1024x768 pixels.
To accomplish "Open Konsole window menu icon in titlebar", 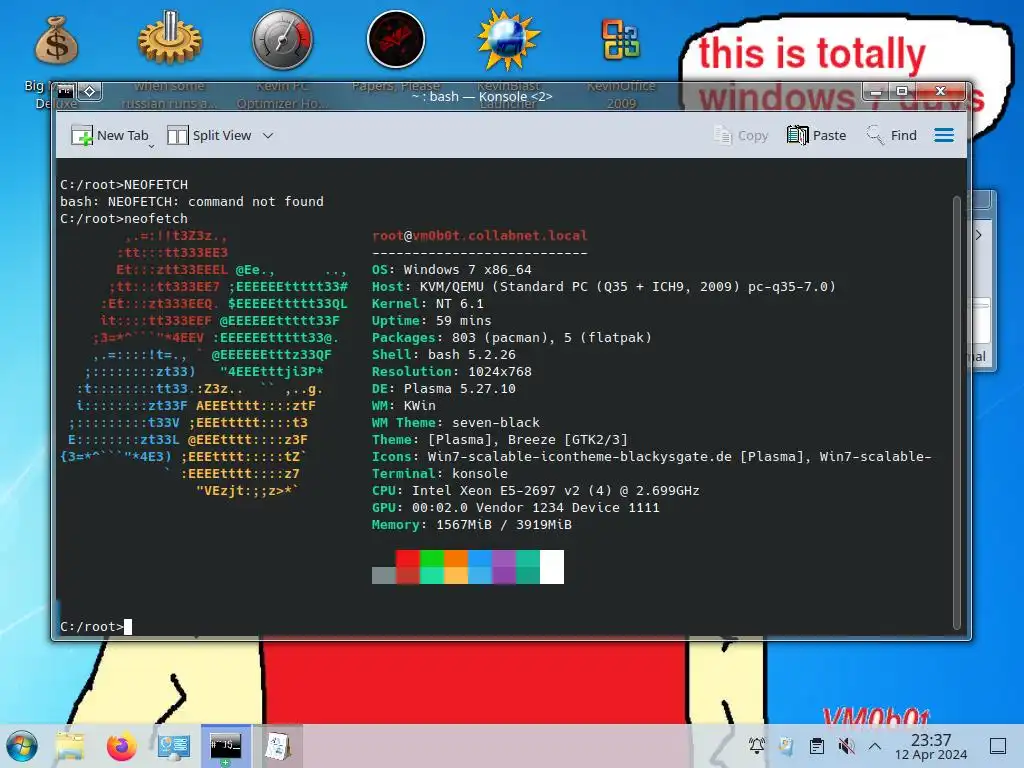I will pyautogui.click(x=66, y=91).
